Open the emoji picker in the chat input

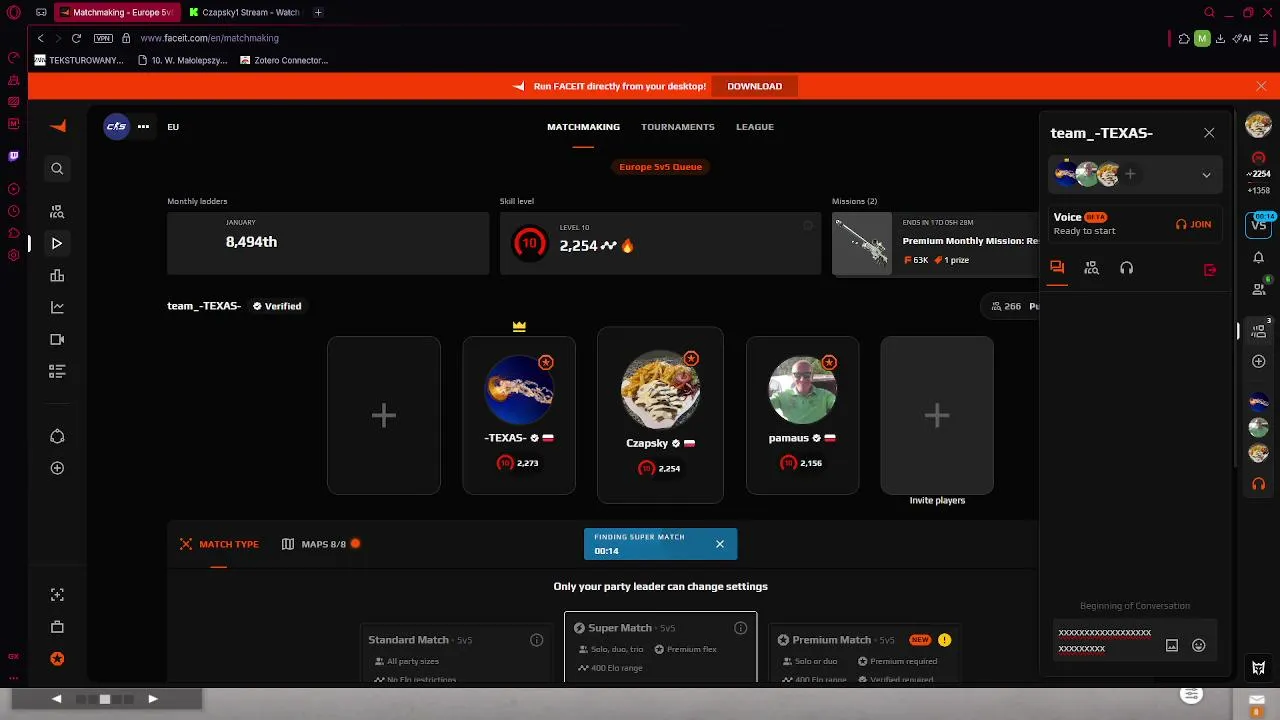pos(1199,646)
